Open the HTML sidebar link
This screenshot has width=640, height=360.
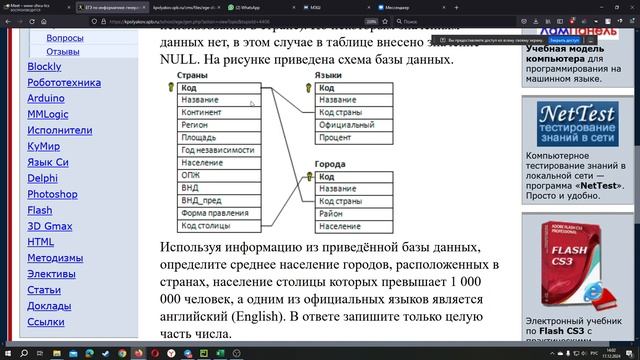(x=40, y=242)
